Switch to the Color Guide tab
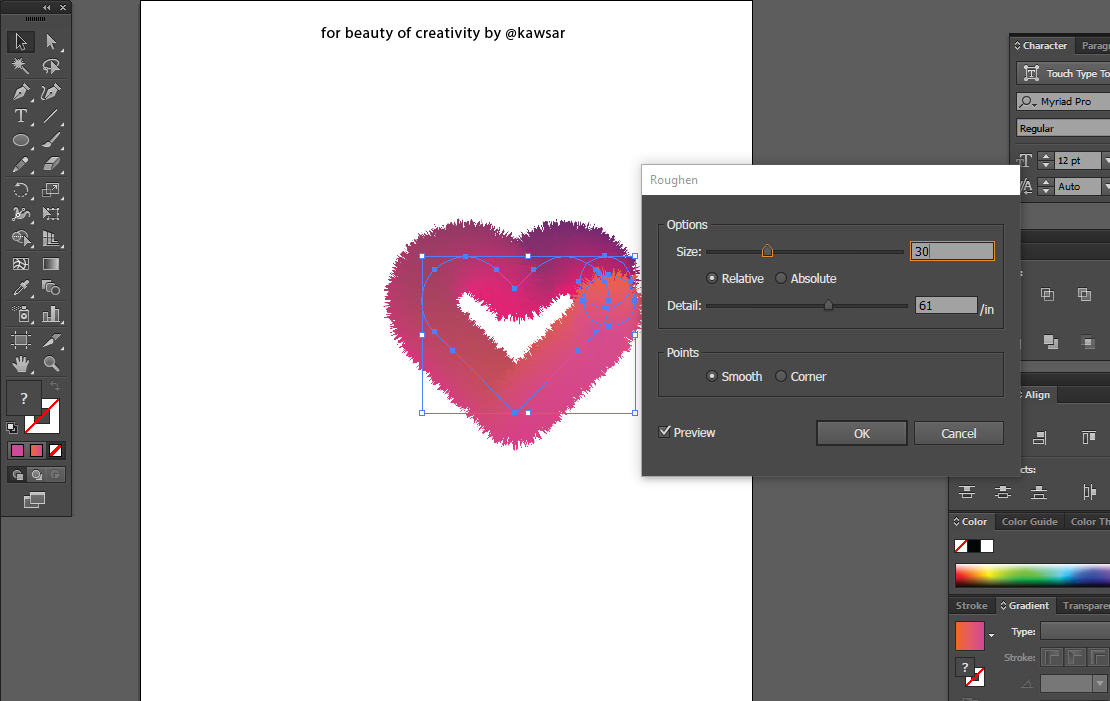The width and height of the screenshot is (1110, 701). coord(1029,521)
